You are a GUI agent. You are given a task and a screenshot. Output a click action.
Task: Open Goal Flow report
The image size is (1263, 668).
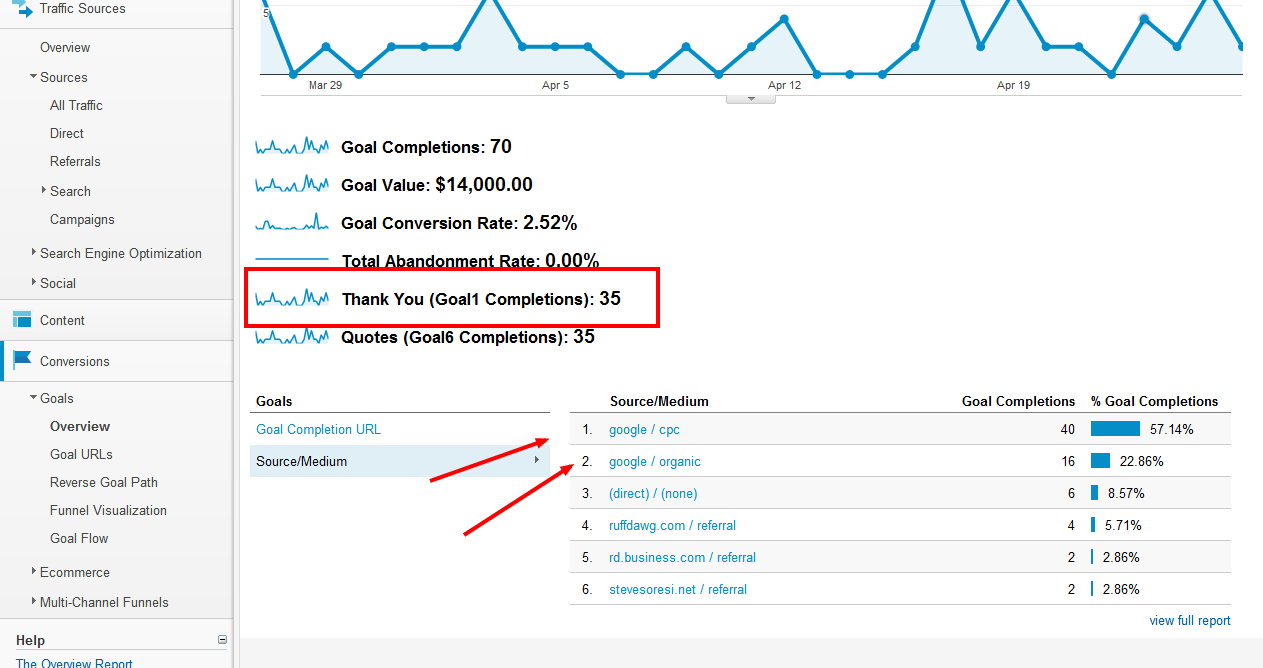(x=79, y=538)
